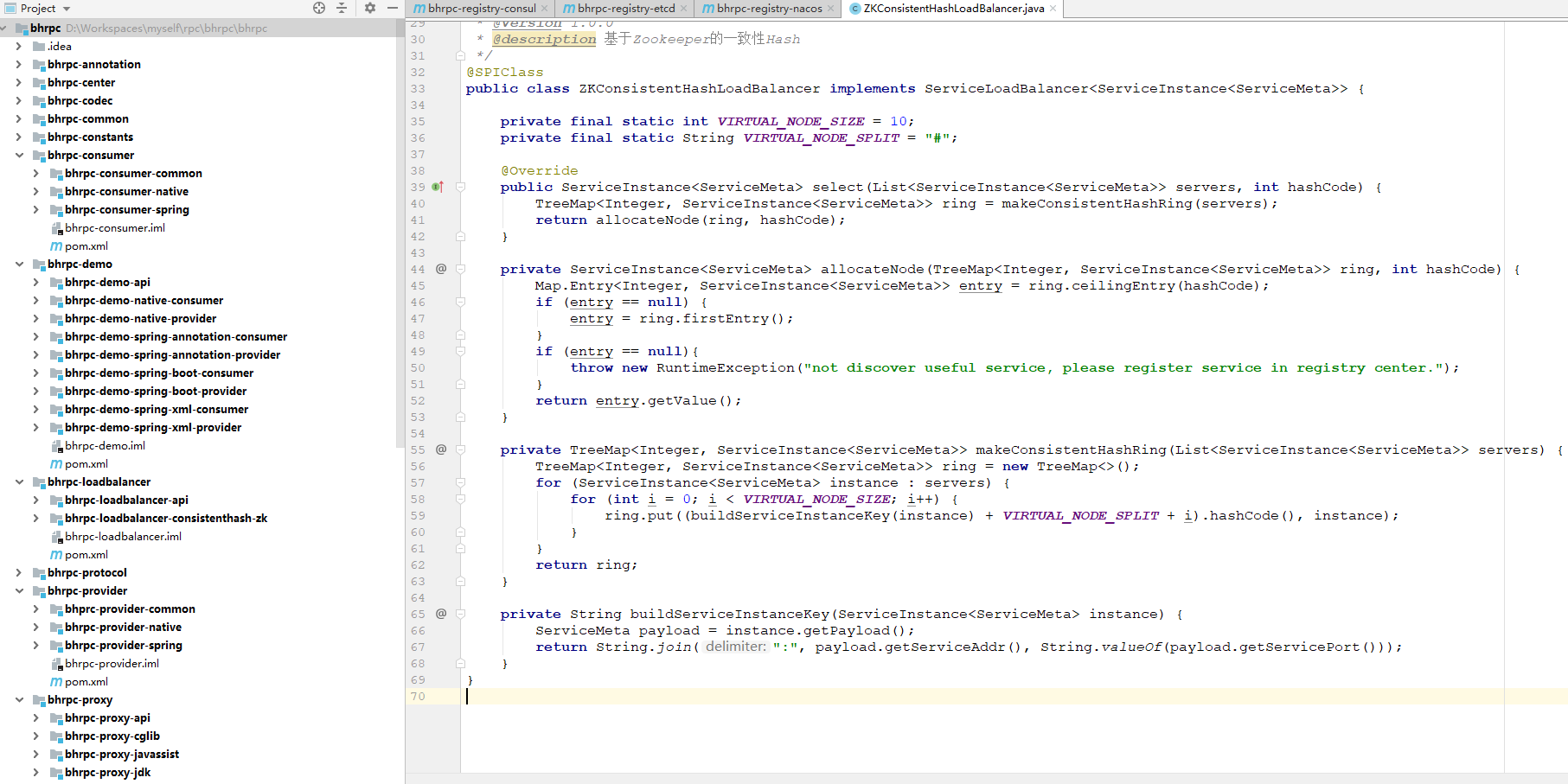Expand bhrpc-proxy-cglib folder
The image size is (1568, 784).
tap(36, 736)
